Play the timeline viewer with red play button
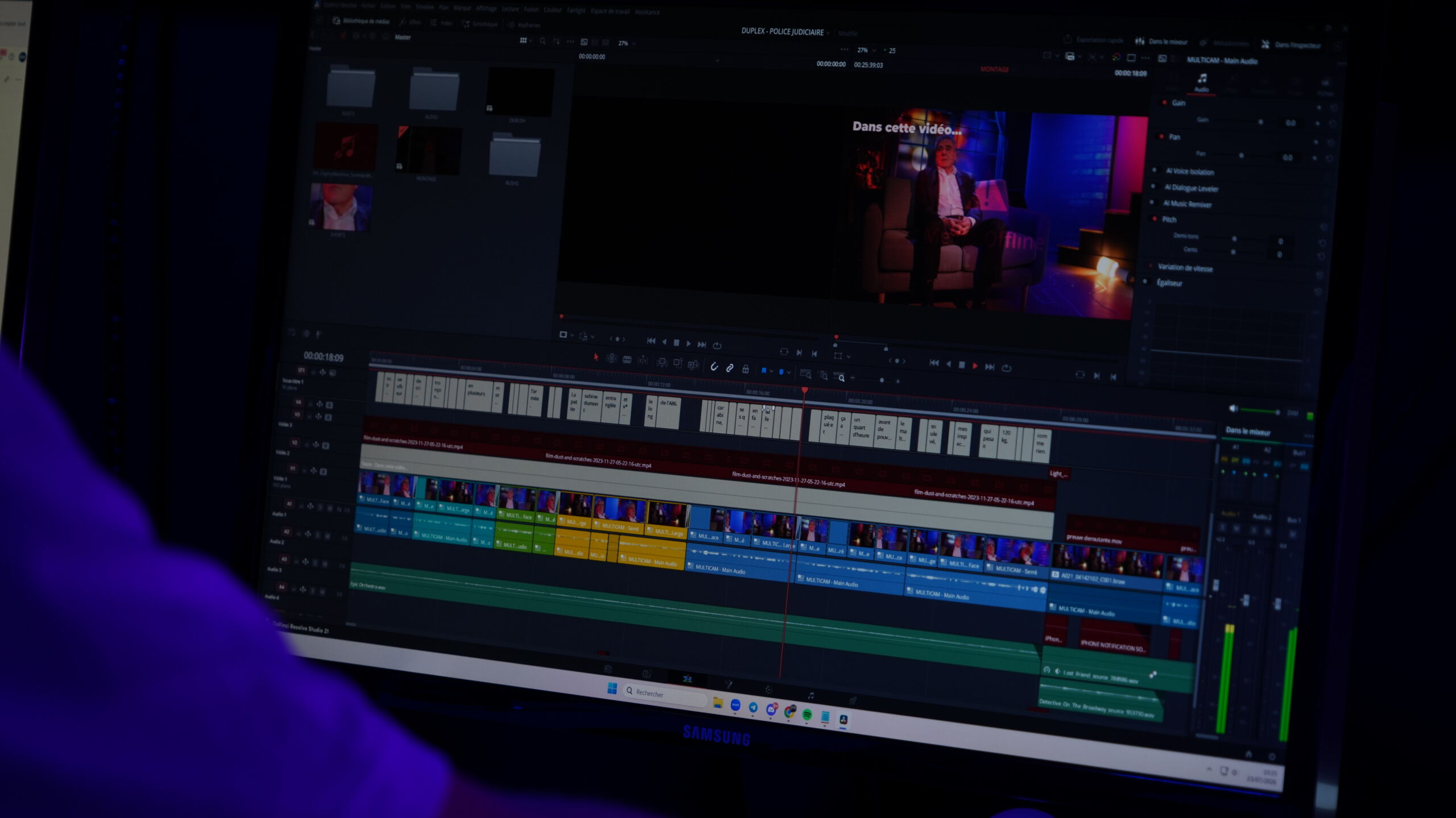This screenshot has width=1456, height=818. (x=975, y=367)
